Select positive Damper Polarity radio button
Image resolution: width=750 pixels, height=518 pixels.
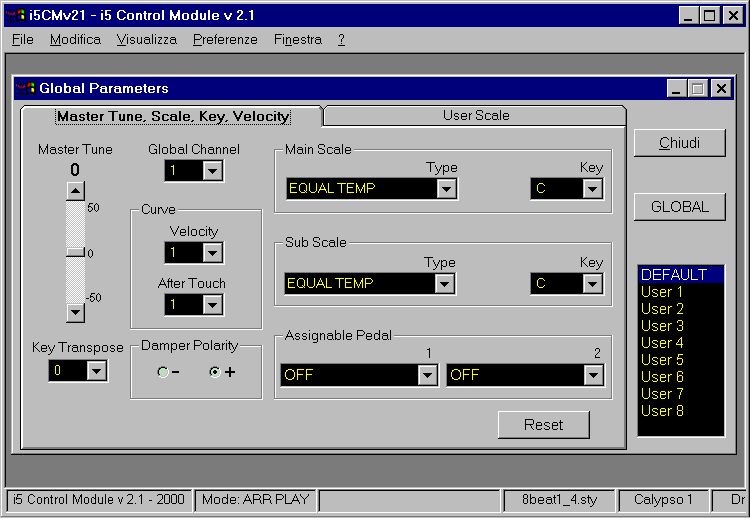[214, 372]
